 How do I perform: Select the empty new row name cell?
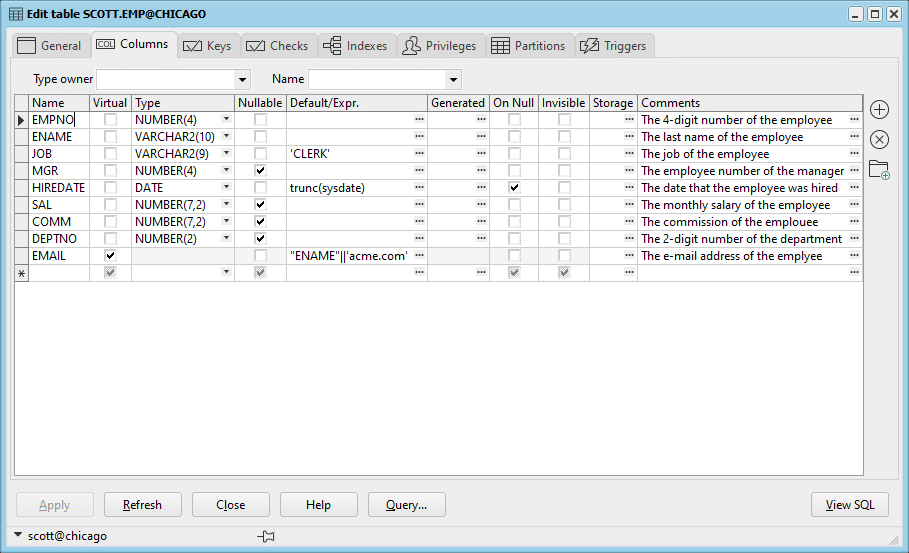tap(59, 272)
